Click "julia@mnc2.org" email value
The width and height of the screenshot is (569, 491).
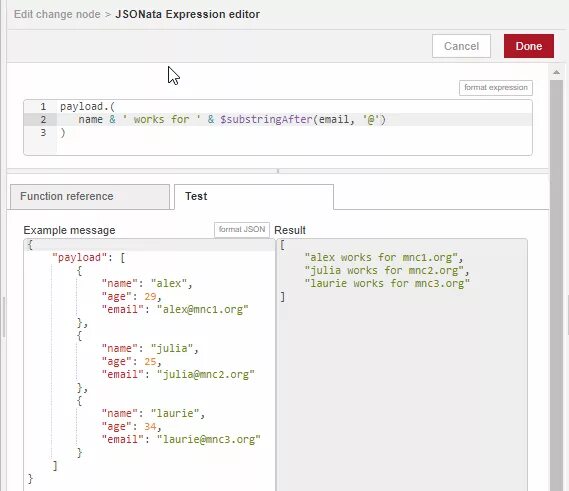point(206,375)
